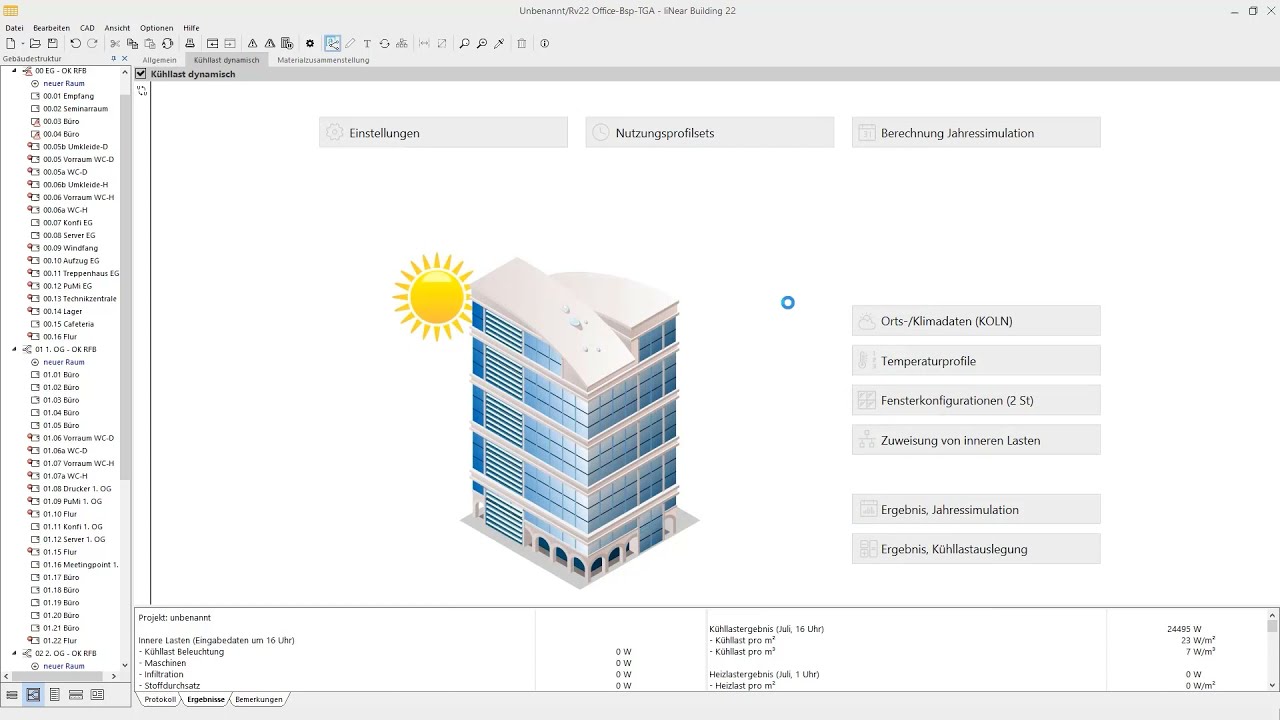Screen dimensions: 1280x720
Task: Click the first warning triangle icon
Action: tap(252, 44)
